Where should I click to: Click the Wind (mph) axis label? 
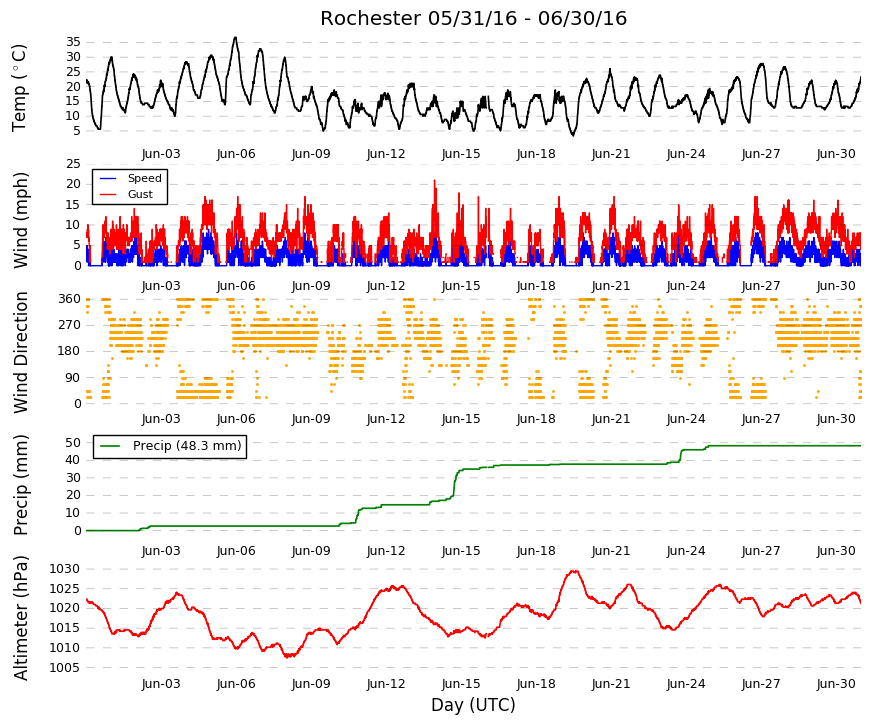[19, 220]
